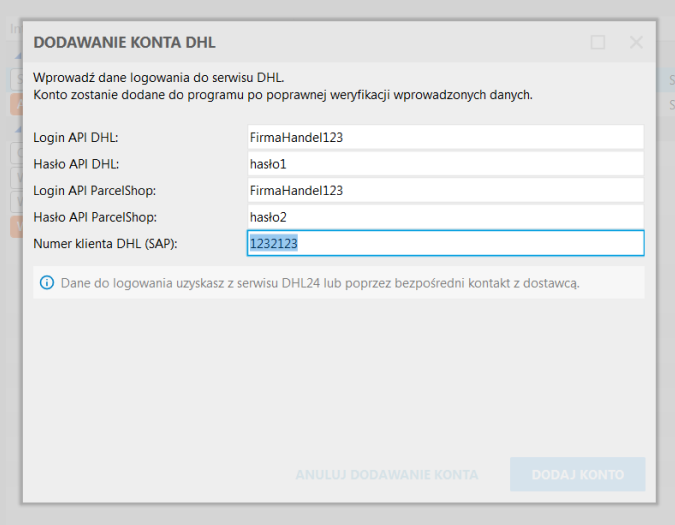Click hint text about DHL24 login data
The width and height of the screenshot is (675, 525).
(320, 283)
